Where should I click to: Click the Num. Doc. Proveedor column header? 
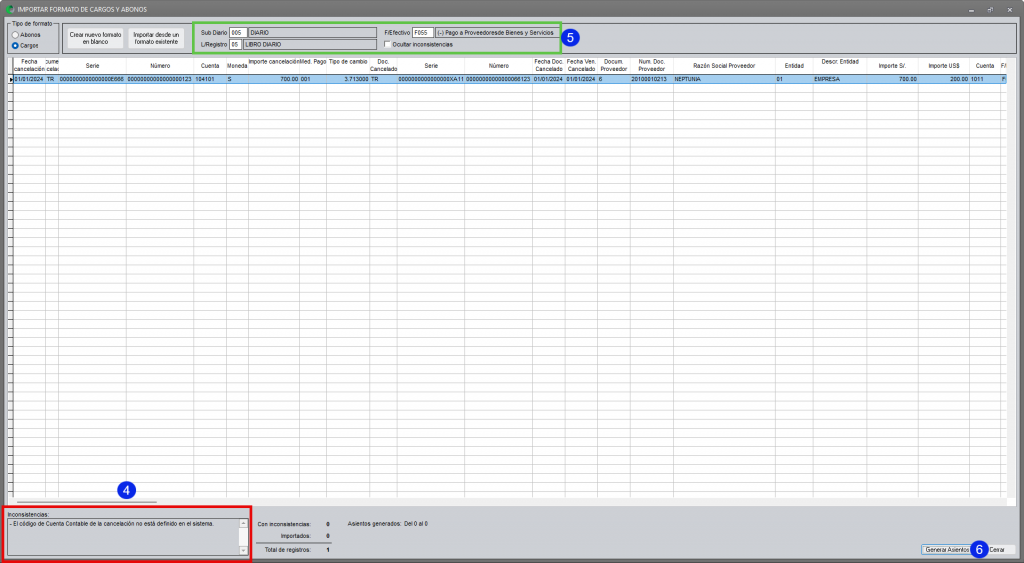coord(652,65)
